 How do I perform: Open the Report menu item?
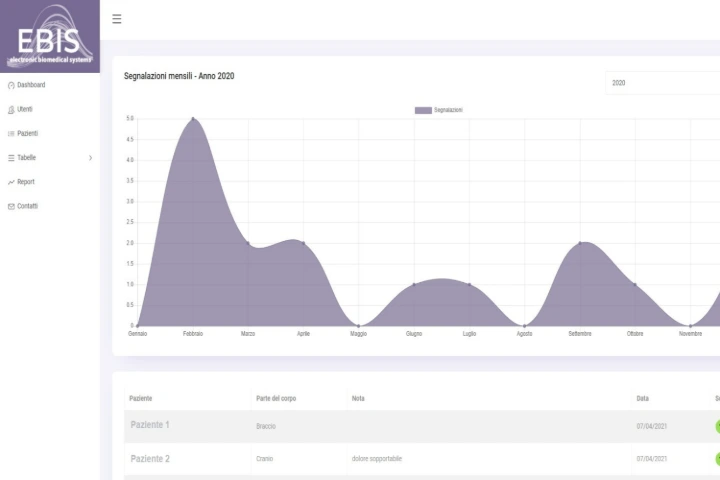[26, 182]
